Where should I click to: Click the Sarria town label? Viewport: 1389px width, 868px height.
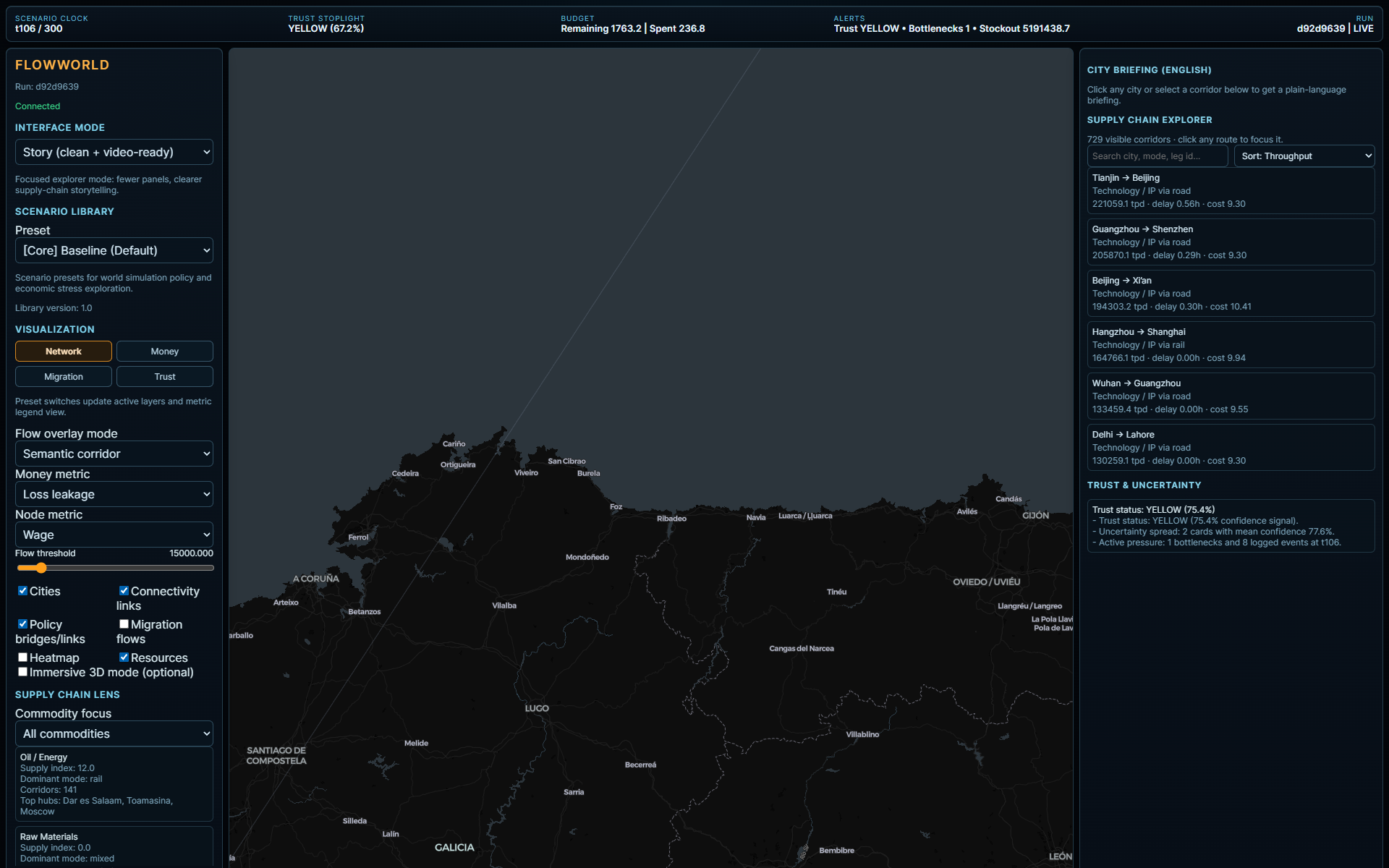(574, 792)
